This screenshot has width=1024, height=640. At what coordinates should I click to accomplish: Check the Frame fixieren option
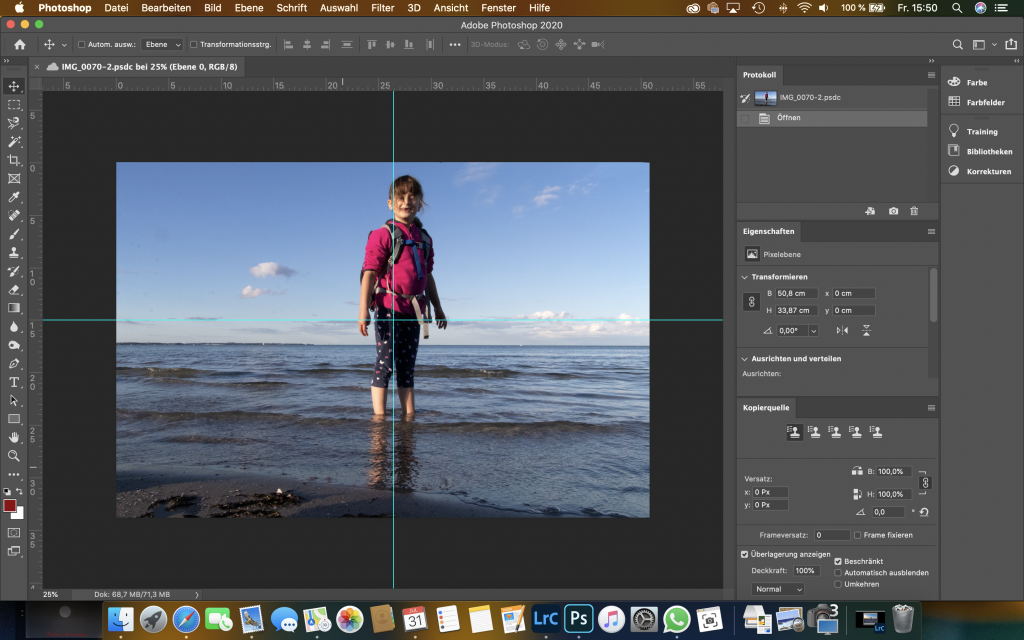pos(858,535)
